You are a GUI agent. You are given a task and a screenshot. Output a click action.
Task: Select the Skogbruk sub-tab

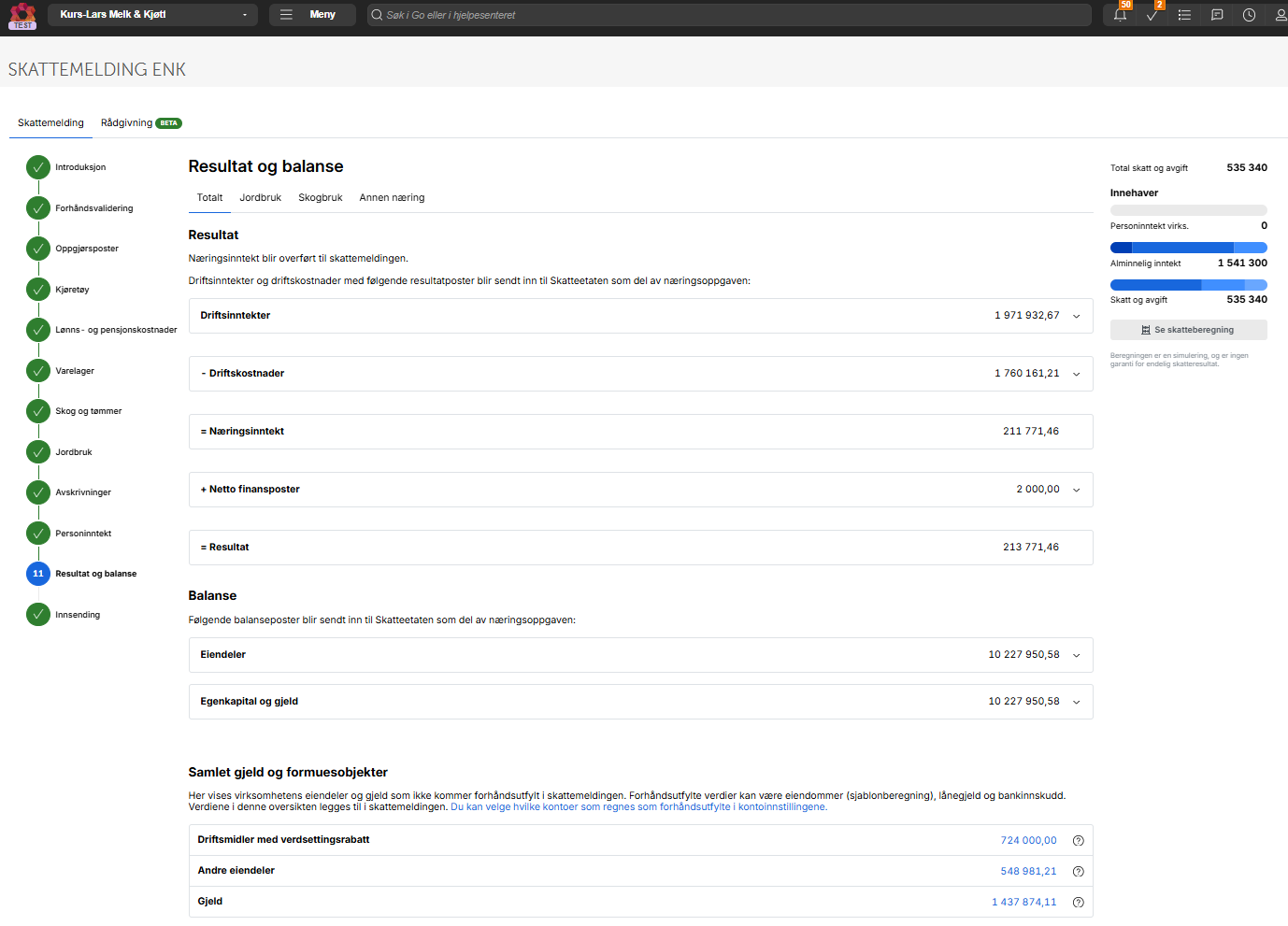pyautogui.click(x=321, y=198)
